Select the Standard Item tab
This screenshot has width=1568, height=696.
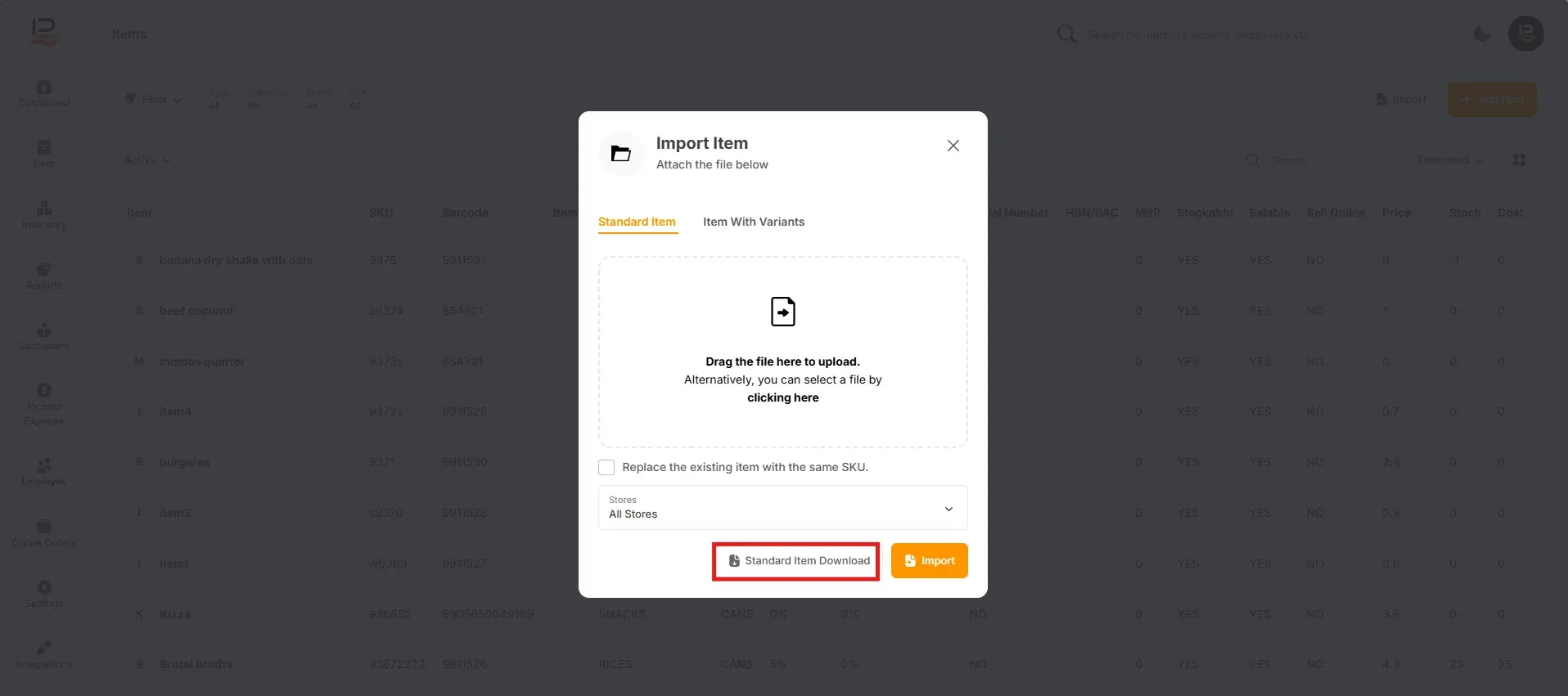tap(637, 222)
